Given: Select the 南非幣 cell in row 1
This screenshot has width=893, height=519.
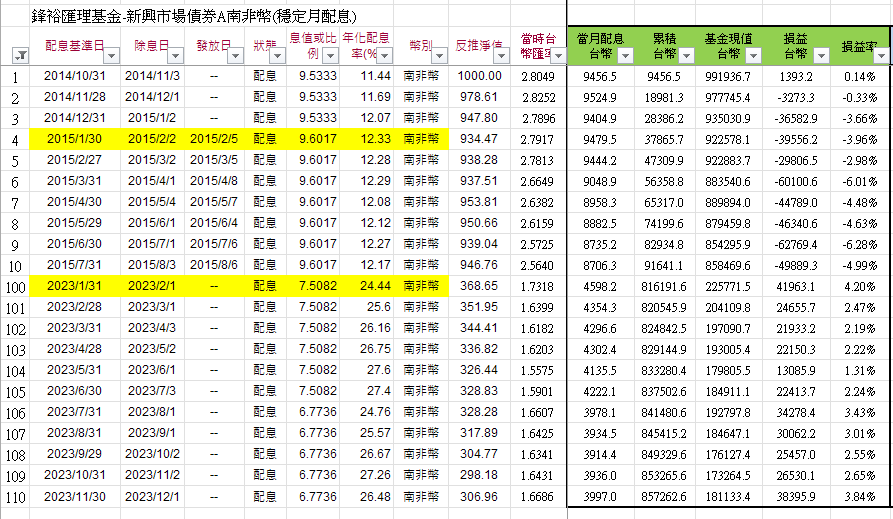Looking at the screenshot, I should pos(421,76).
